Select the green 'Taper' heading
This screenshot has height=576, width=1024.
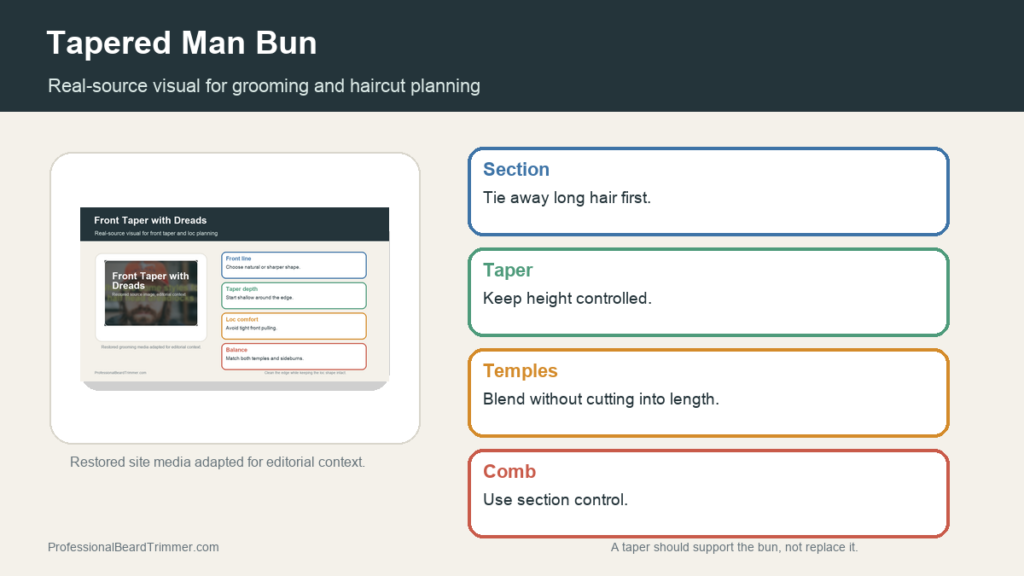(x=507, y=270)
